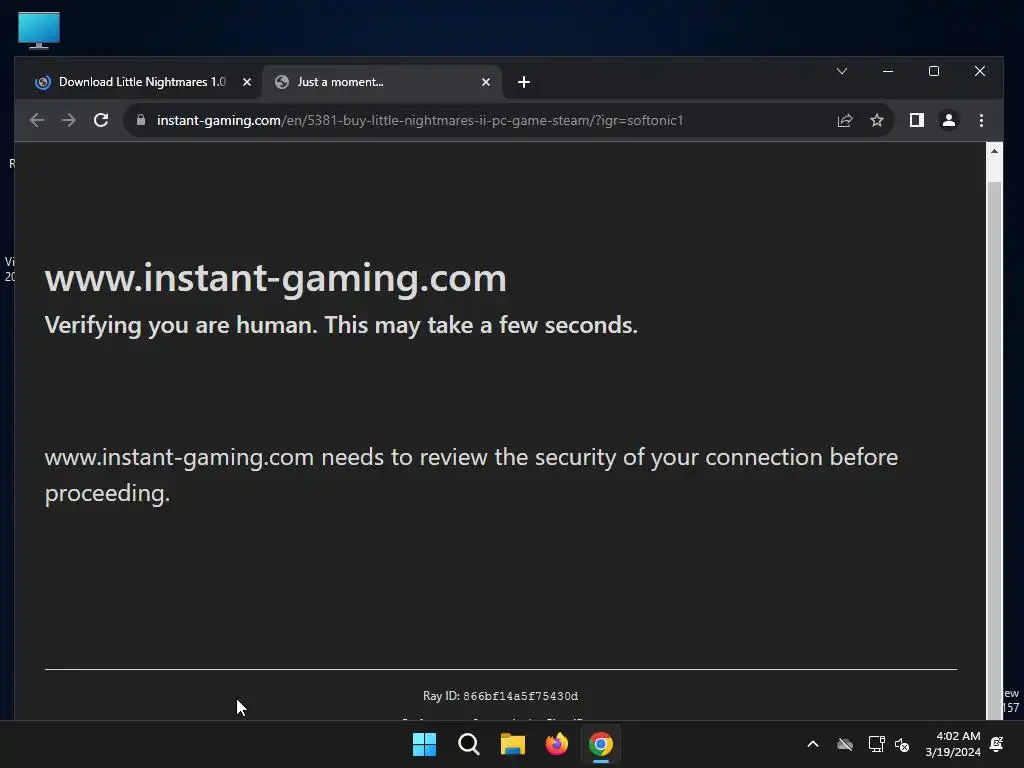Click 'Verifying you are human' text
1024x768 pixels.
point(341,325)
